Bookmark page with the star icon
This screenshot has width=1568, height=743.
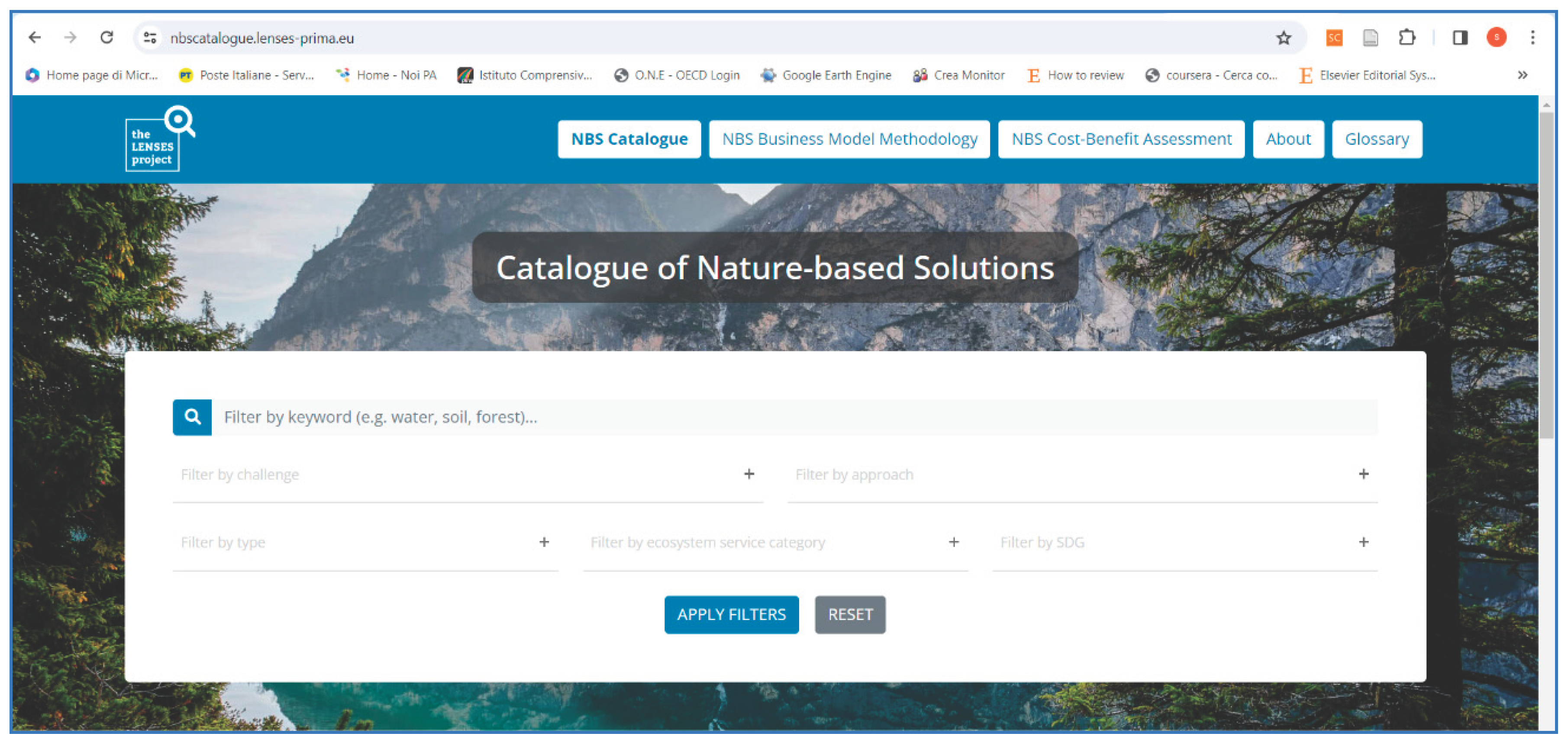click(x=1283, y=39)
